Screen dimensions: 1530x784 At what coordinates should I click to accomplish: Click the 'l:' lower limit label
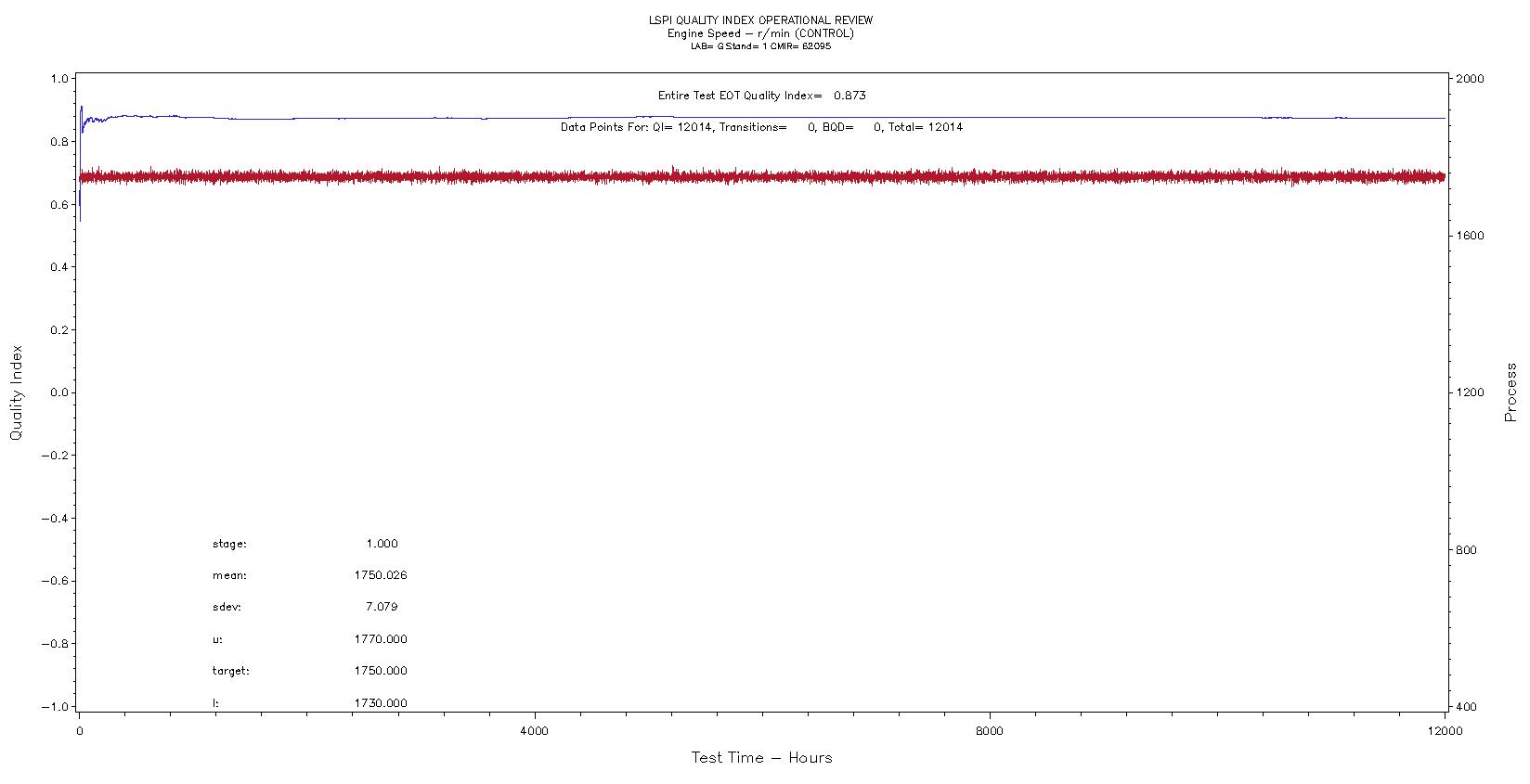tap(215, 704)
